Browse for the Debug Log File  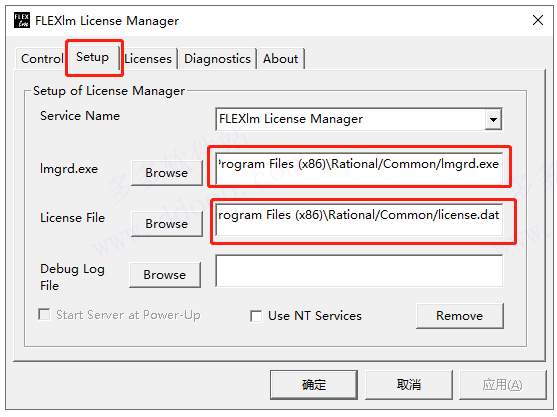(x=165, y=275)
